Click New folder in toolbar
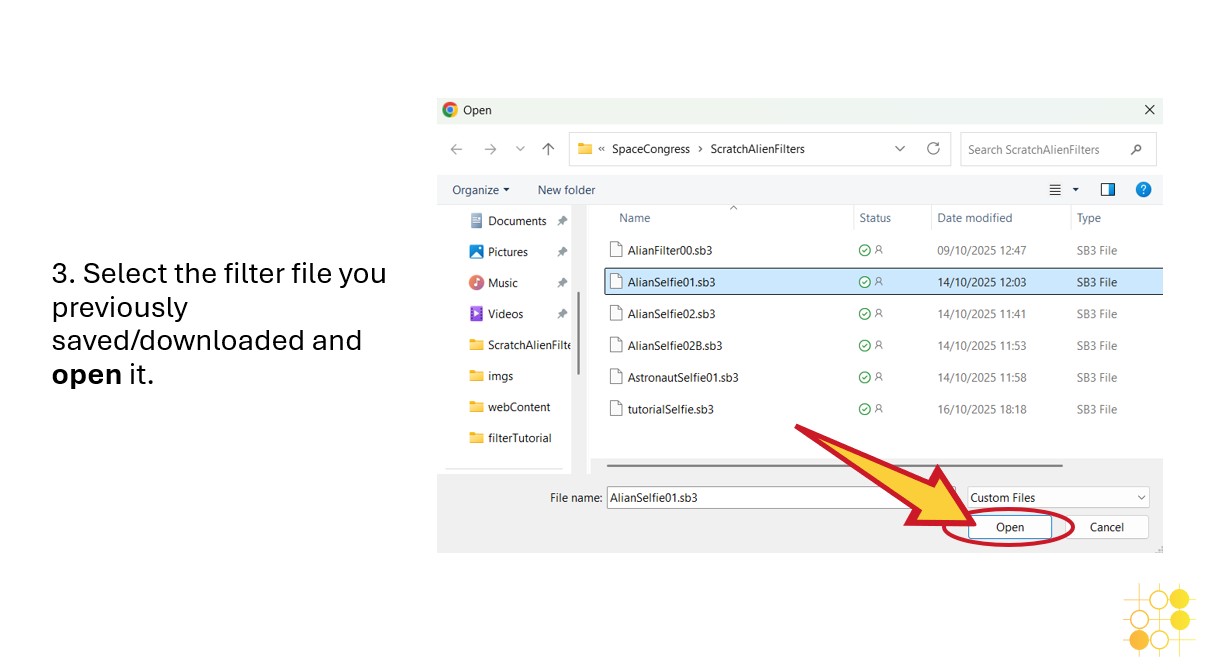Screen dimensions: 1212x671 pos(566,190)
